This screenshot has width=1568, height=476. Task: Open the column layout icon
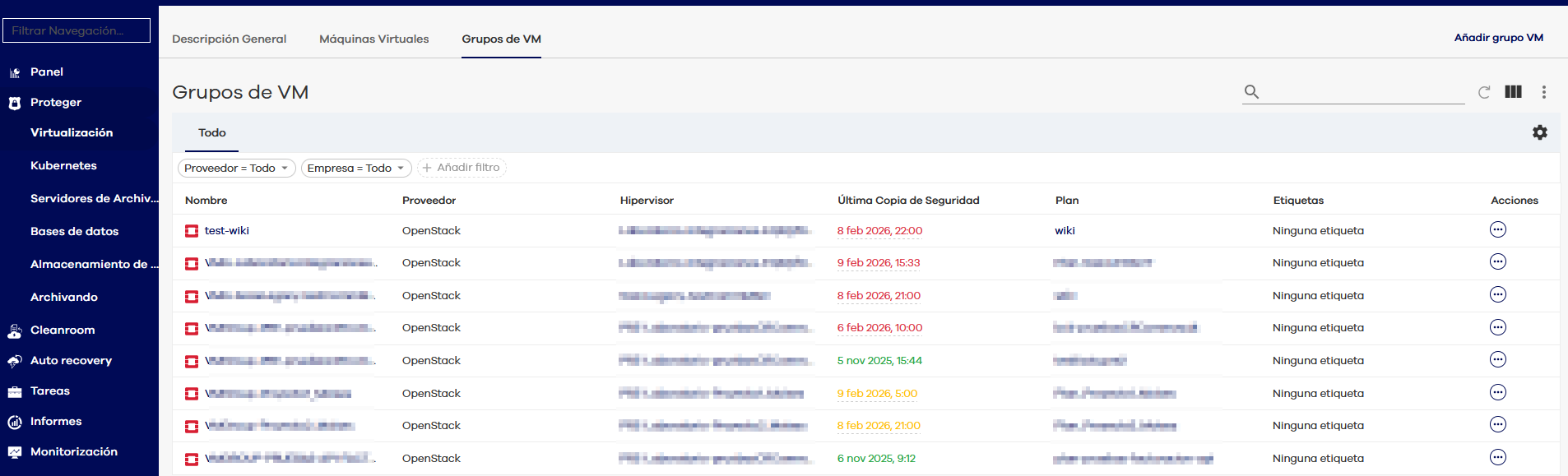[x=1513, y=92]
